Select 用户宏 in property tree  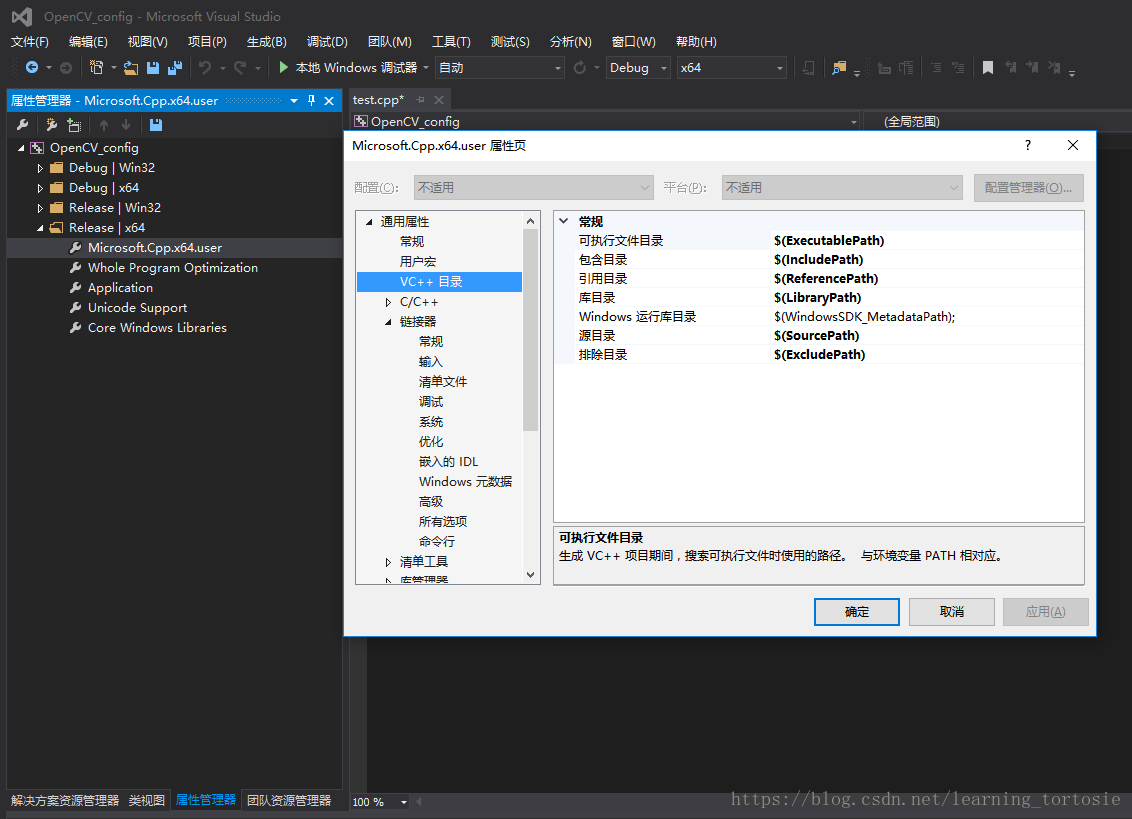click(418, 261)
